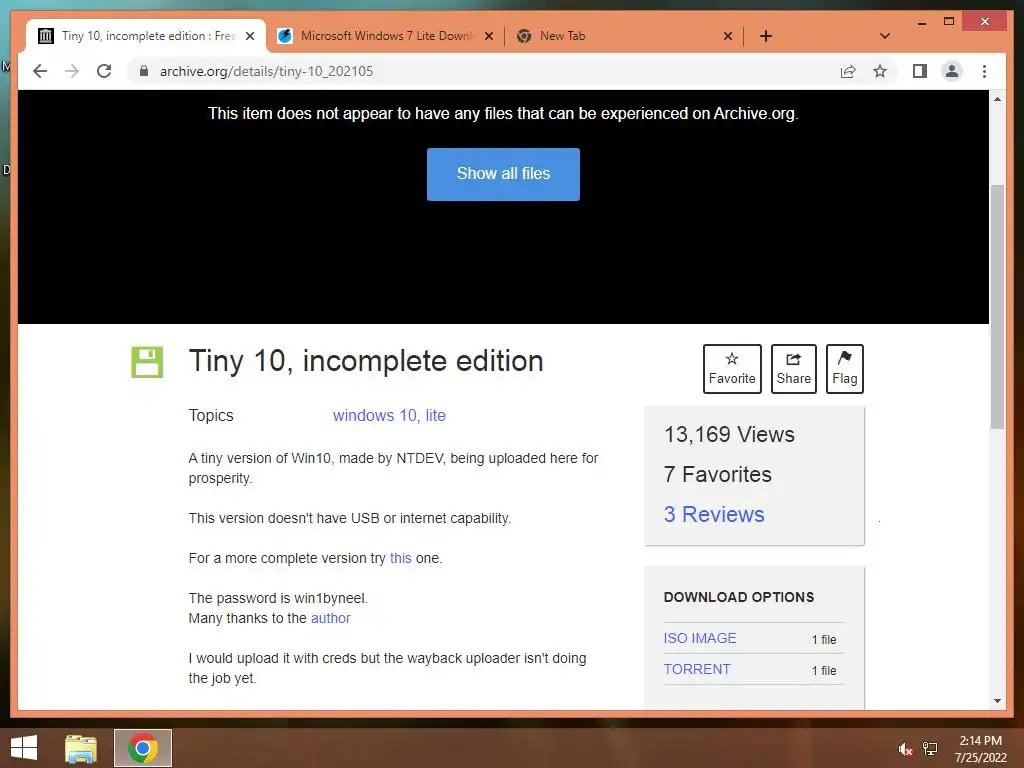The height and width of the screenshot is (768, 1024).
Task: Open the 3 Reviews link
Action: point(714,514)
